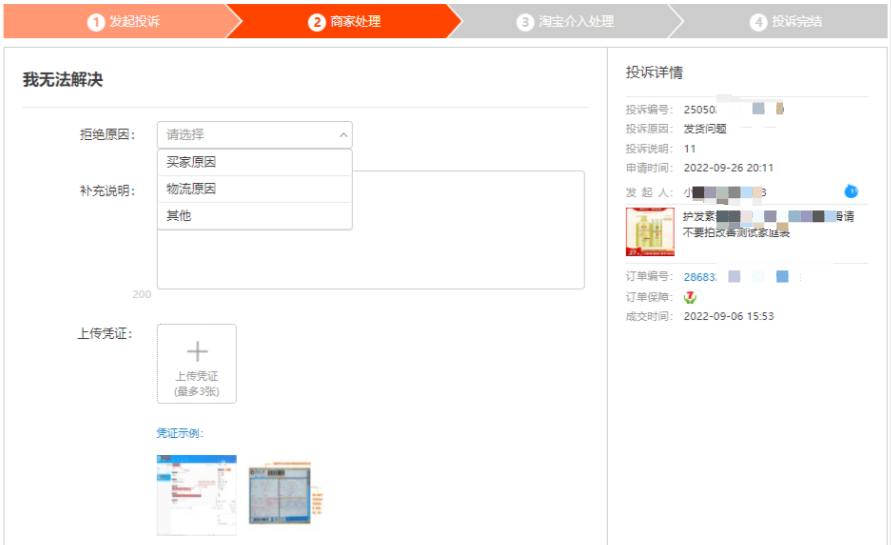Click the 请选择 placeholder in 拒绝原因 box
The height and width of the screenshot is (545, 891).
pyautogui.click(x=186, y=135)
